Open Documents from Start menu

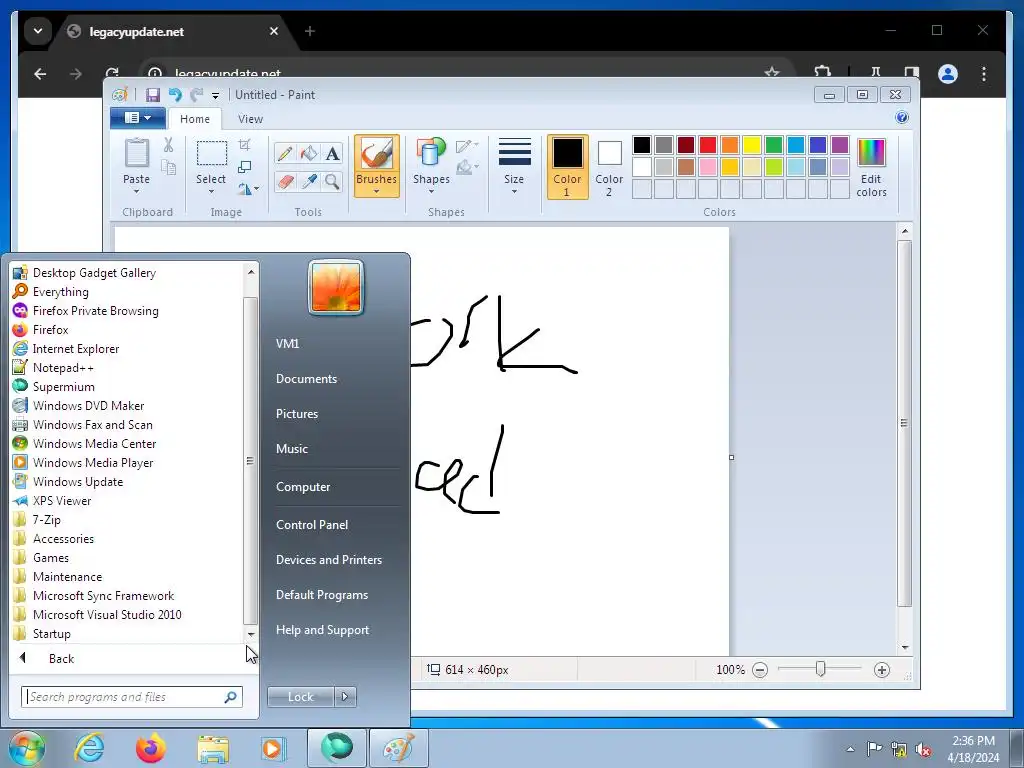tap(306, 379)
